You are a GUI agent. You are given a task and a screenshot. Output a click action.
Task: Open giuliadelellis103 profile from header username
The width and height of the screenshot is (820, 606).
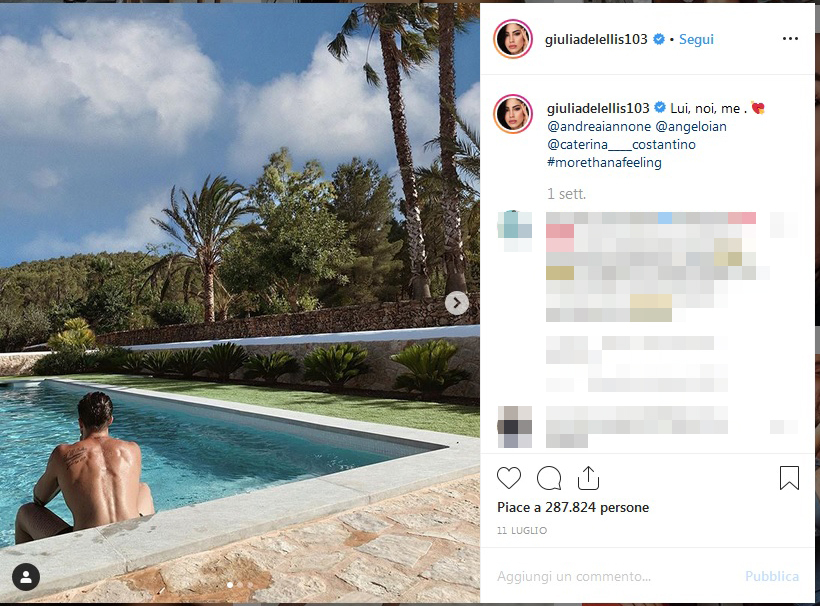pyautogui.click(x=596, y=39)
